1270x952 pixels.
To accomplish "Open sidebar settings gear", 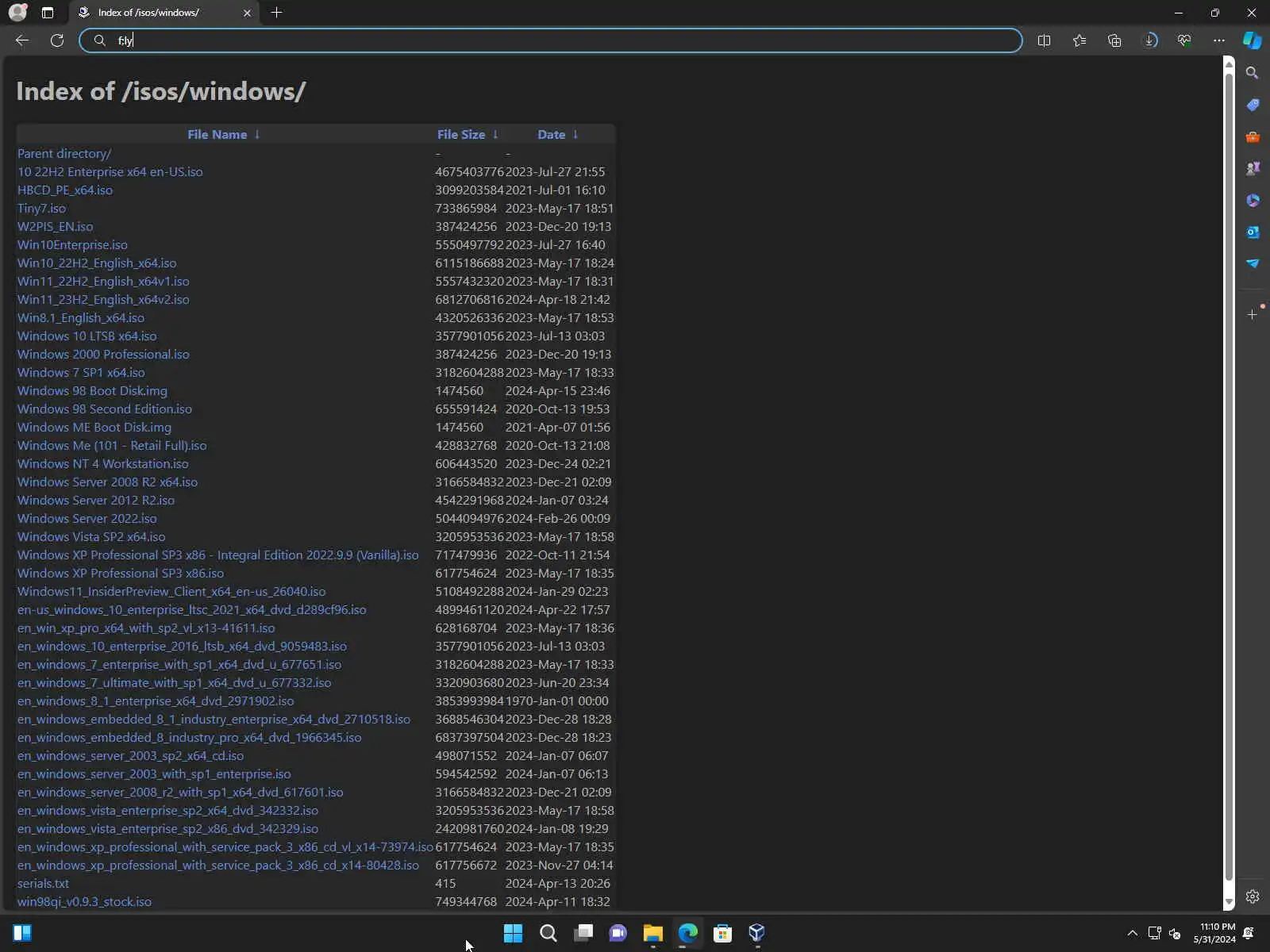I will [x=1253, y=896].
